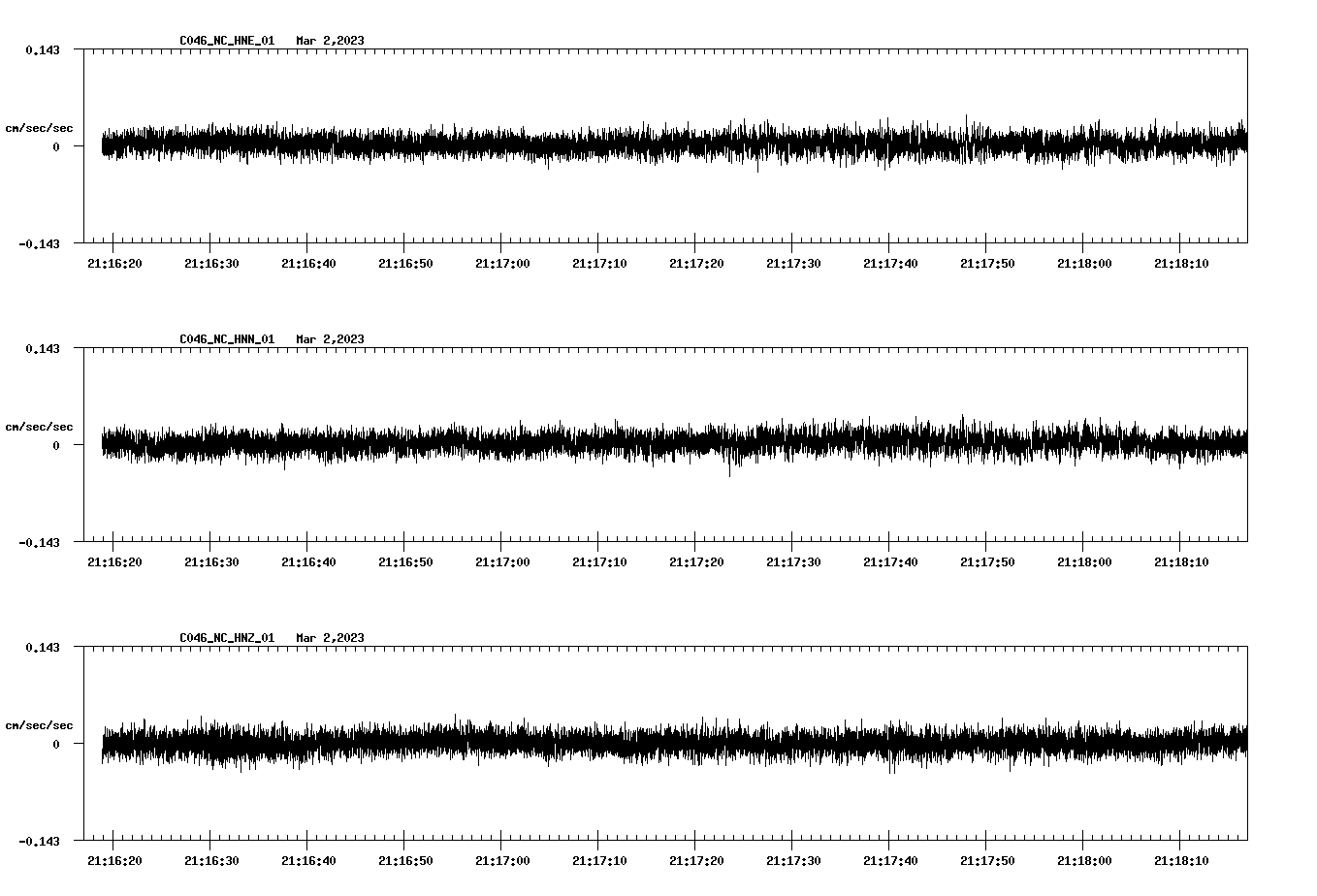Select the C046_NC_HNZ_01 channel label
The image size is (1317, 896).
tap(225, 638)
